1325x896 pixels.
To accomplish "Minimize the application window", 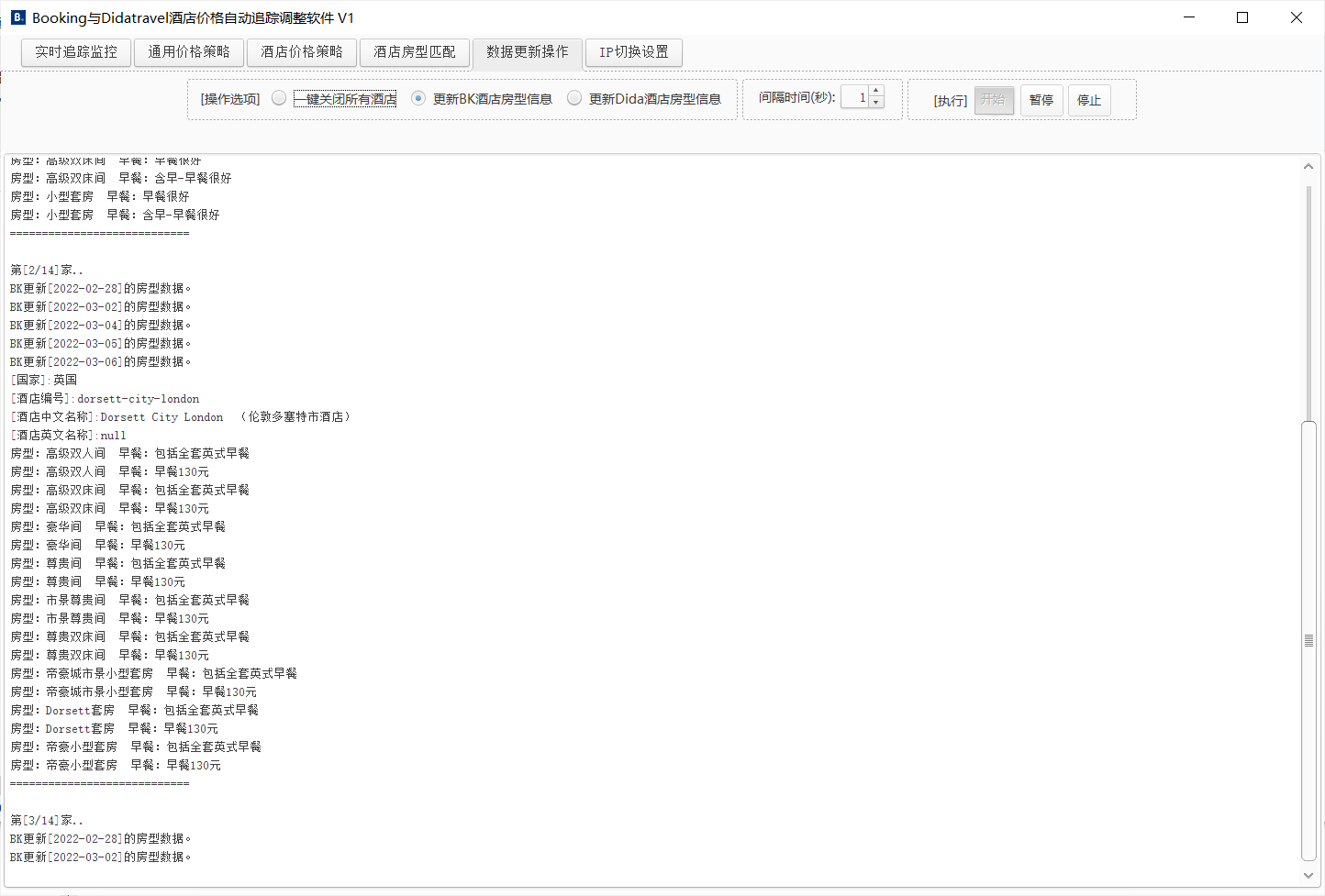I will pos(1189,17).
